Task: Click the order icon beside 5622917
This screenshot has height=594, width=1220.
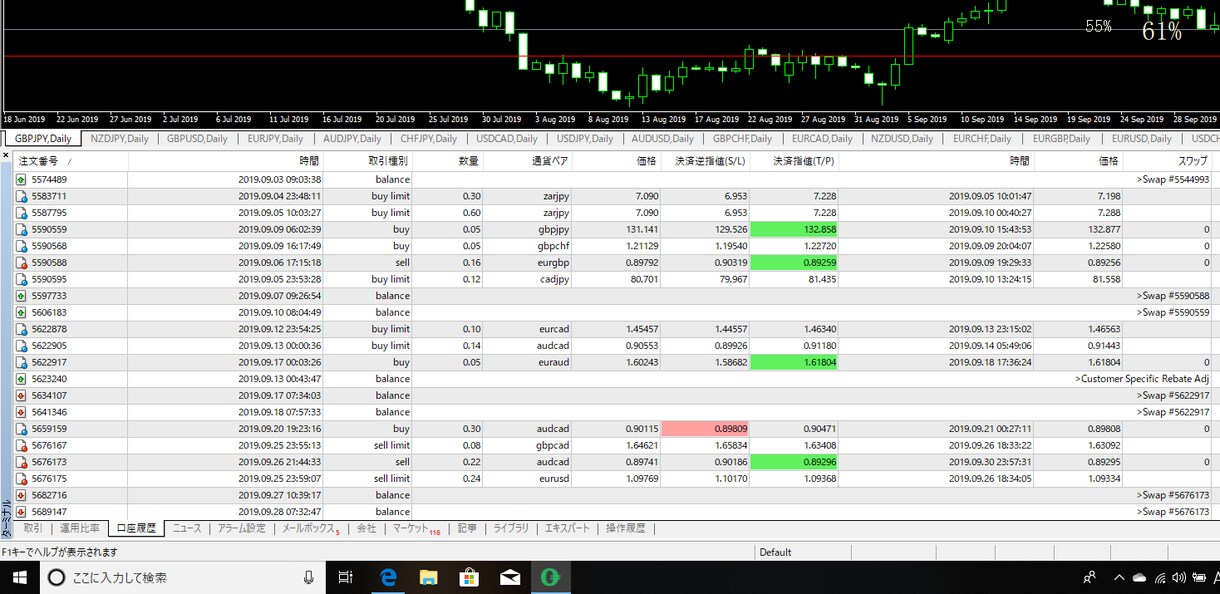Action: 22,362
